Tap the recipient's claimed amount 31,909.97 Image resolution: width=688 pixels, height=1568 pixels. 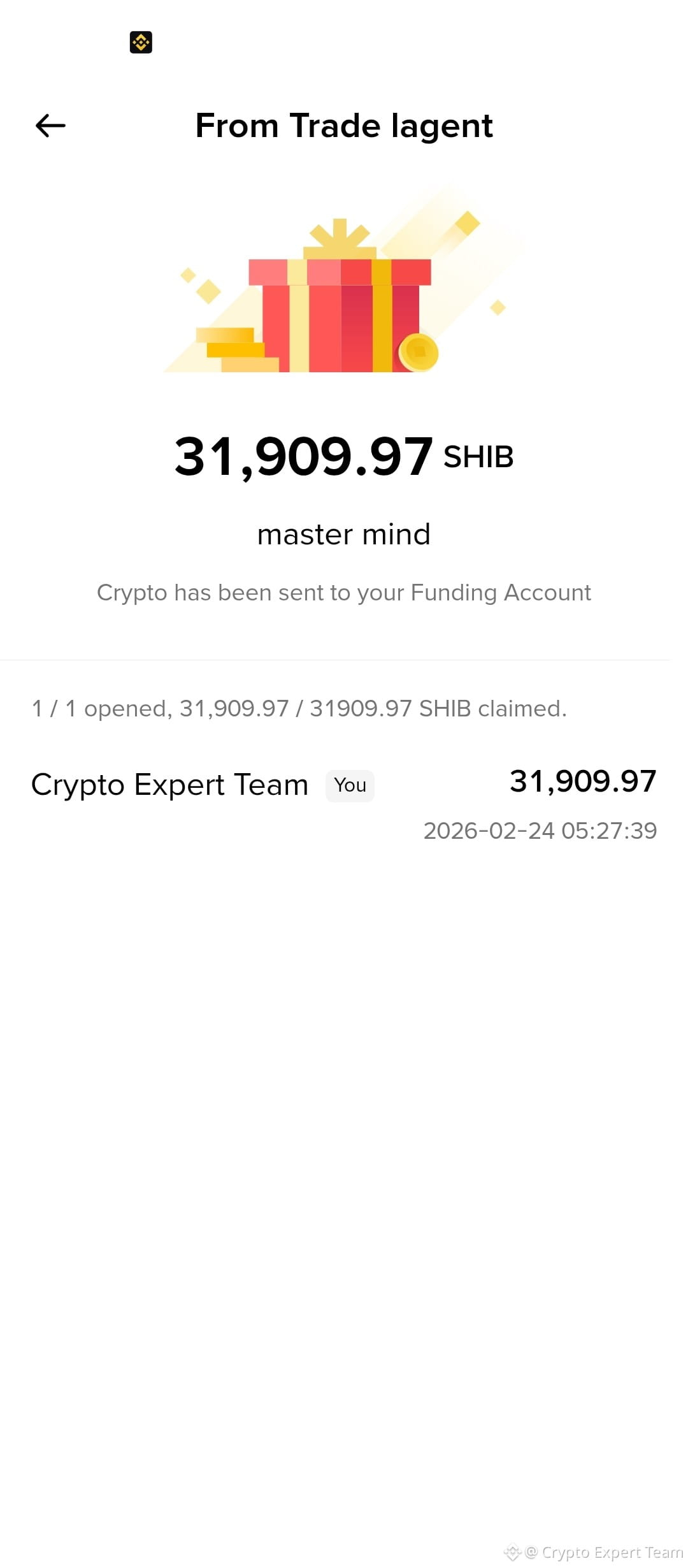[583, 781]
